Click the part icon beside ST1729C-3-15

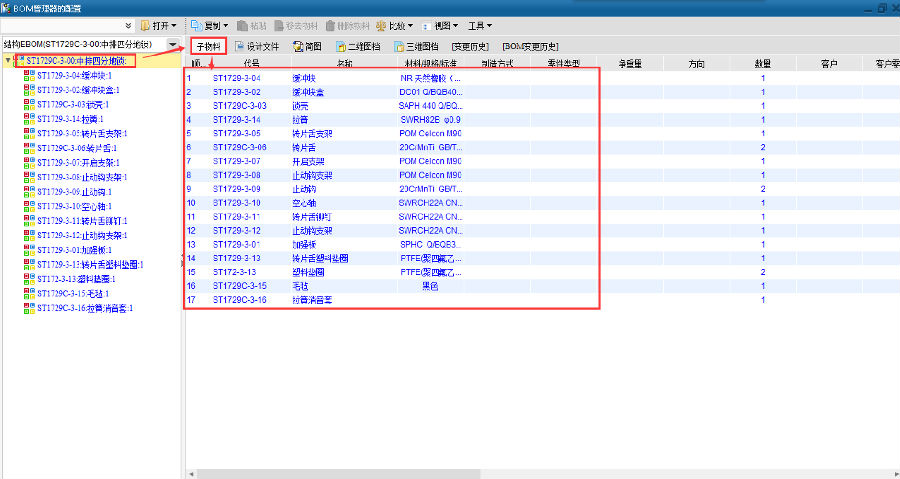pos(29,293)
